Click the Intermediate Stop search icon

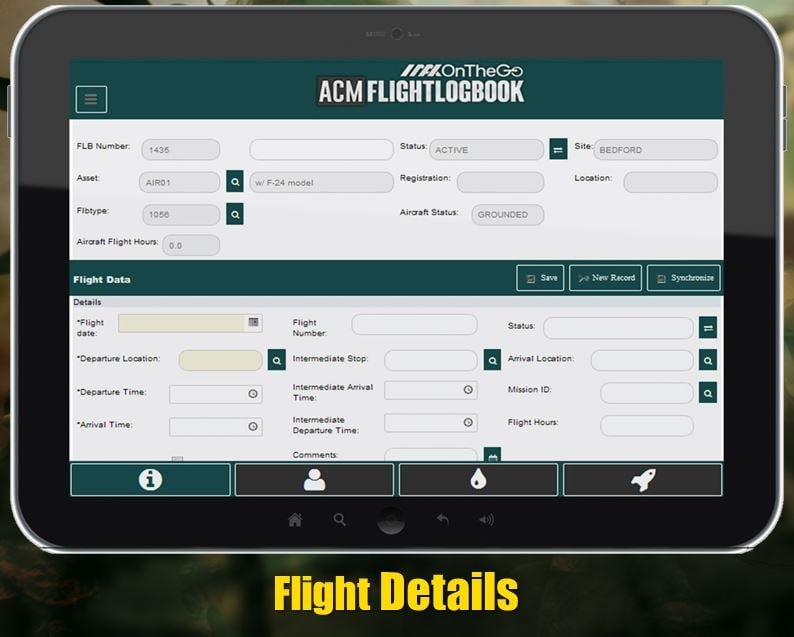pos(492,360)
